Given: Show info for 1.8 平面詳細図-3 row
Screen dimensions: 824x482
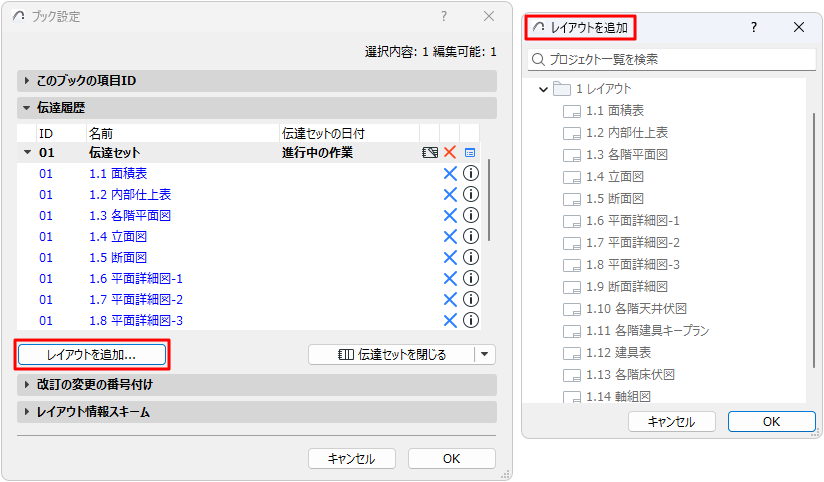Looking at the screenshot, I should point(471,320).
